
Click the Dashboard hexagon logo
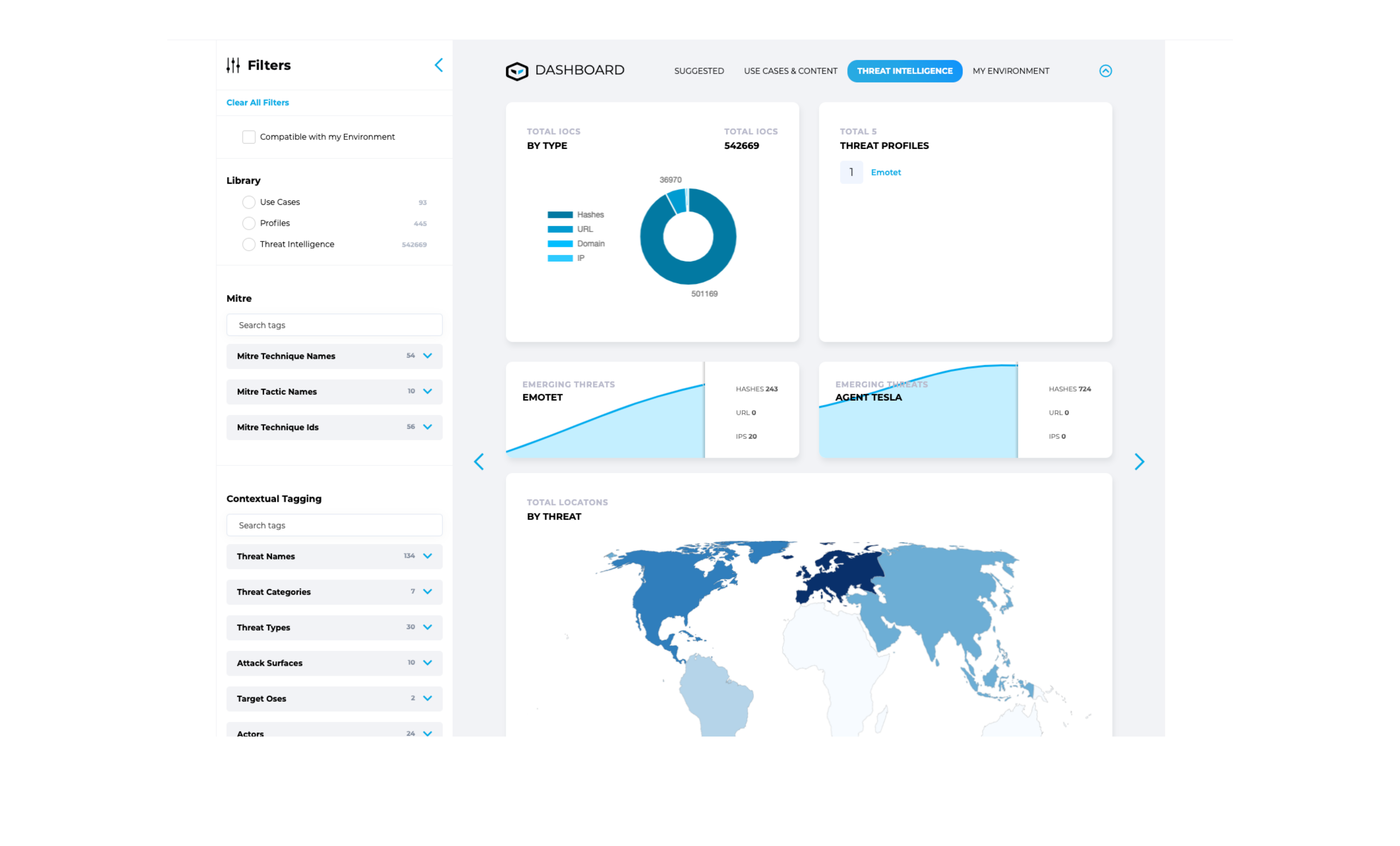point(518,70)
